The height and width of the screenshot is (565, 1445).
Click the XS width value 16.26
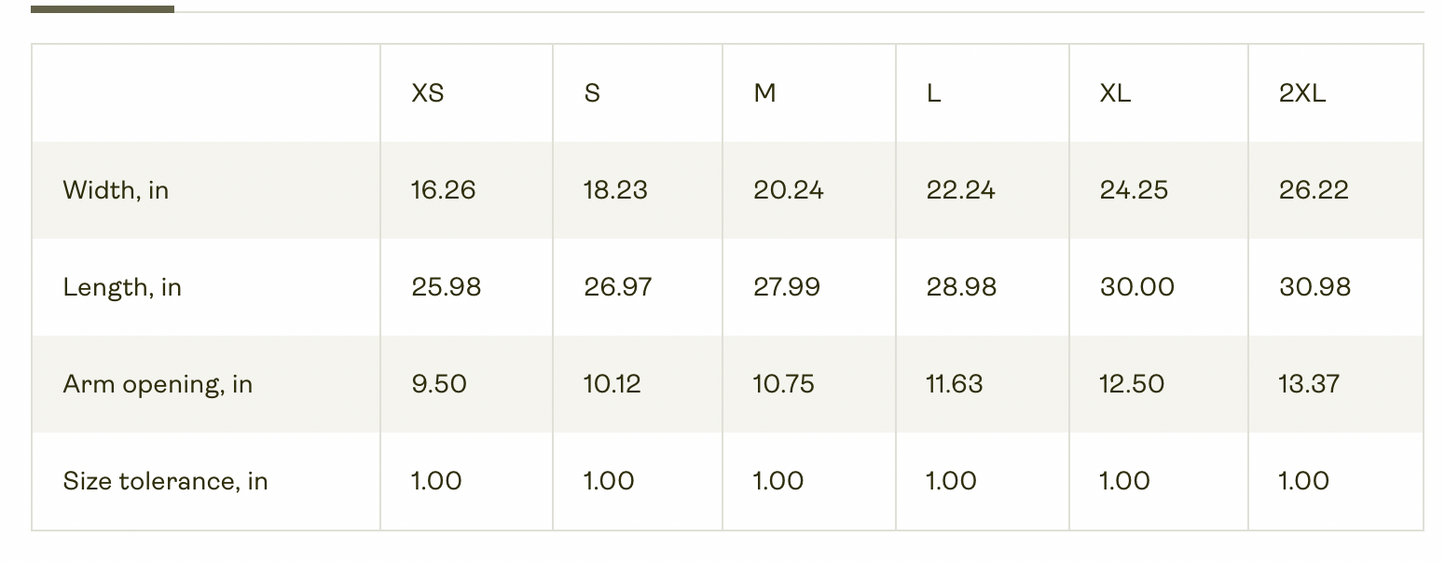click(x=443, y=190)
